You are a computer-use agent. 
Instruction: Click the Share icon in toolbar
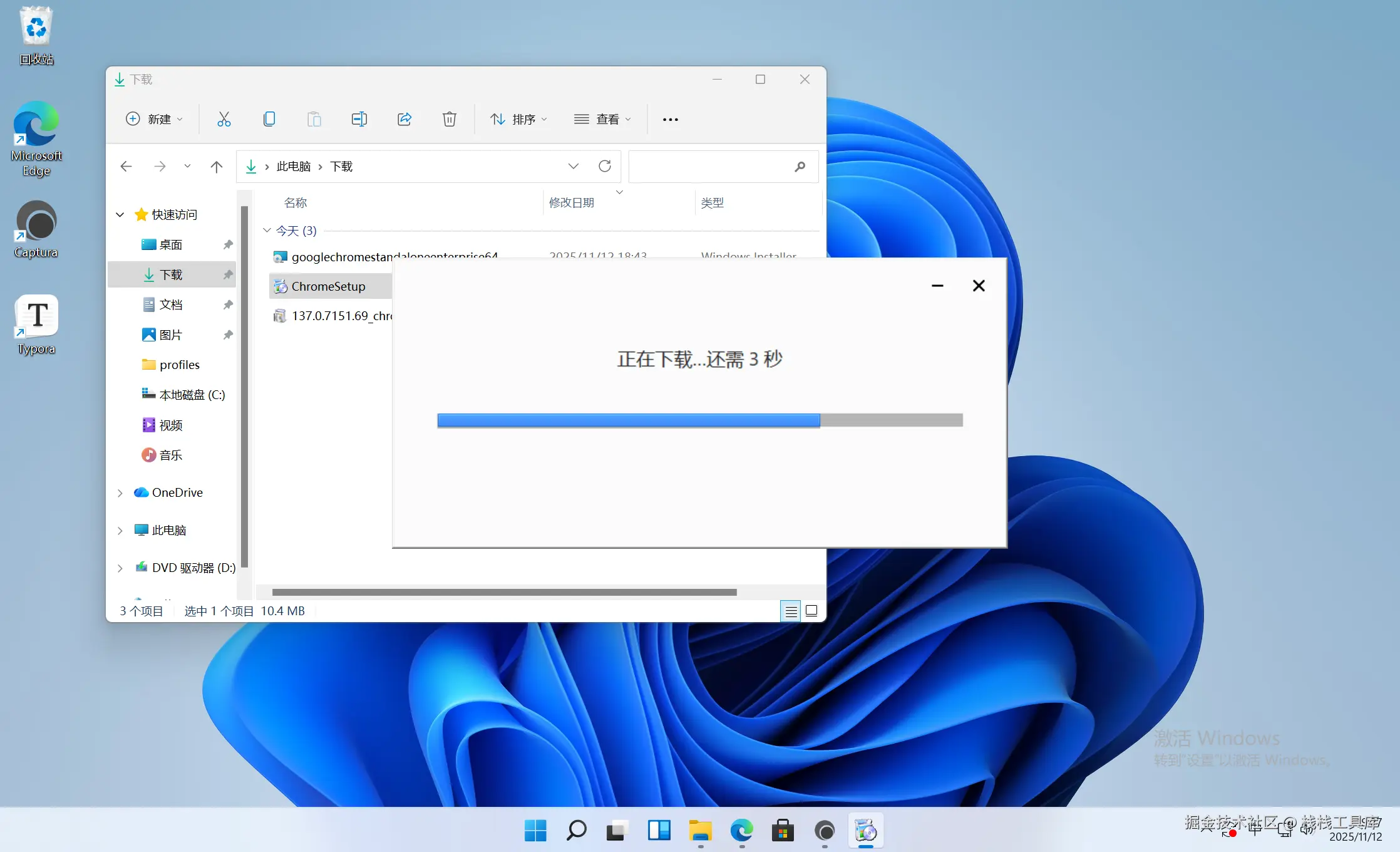tap(404, 119)
